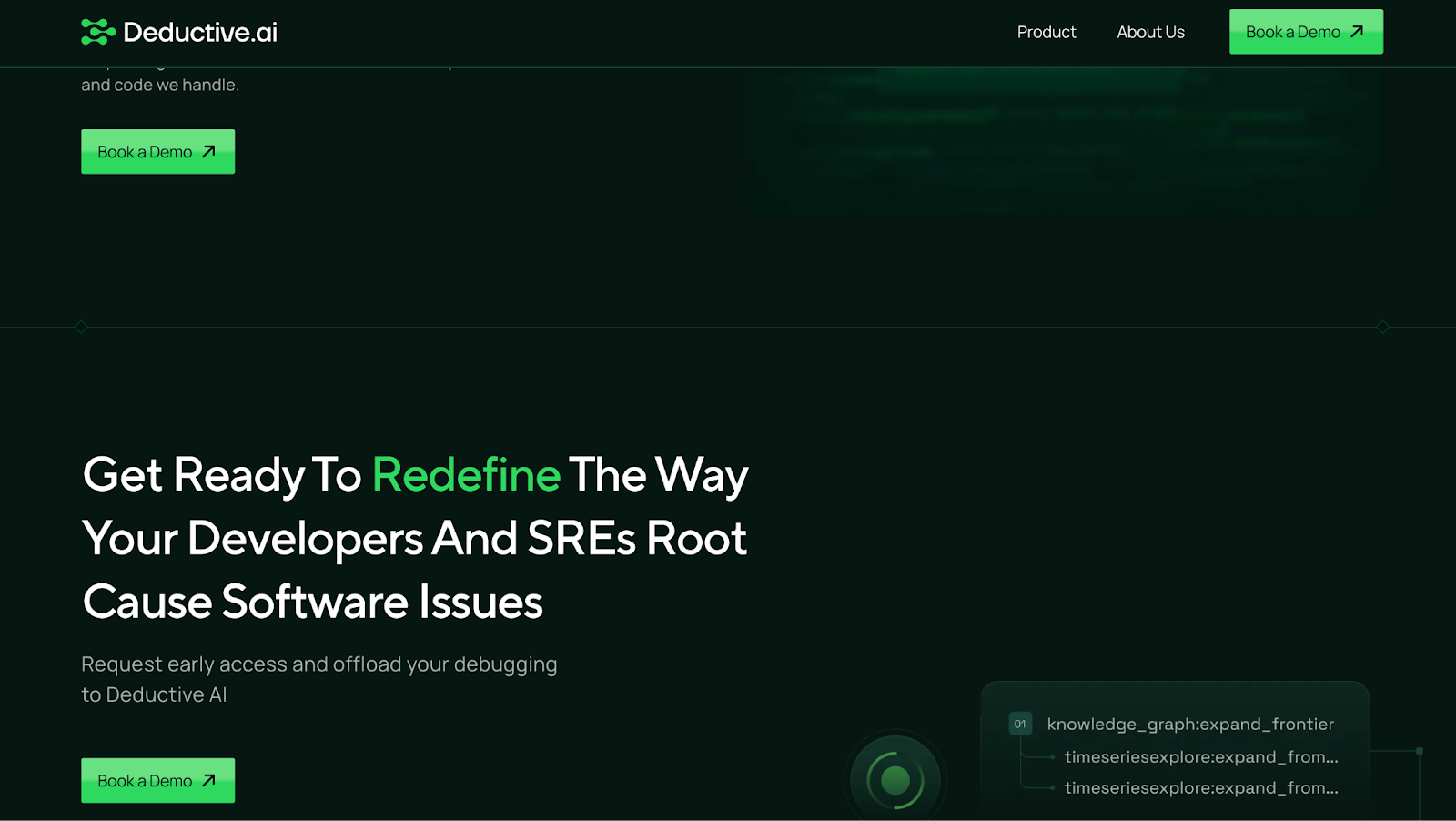Open the Deductive.ai home link text
The height and width of the screenshot is (821, 1456).
point(200,33)
